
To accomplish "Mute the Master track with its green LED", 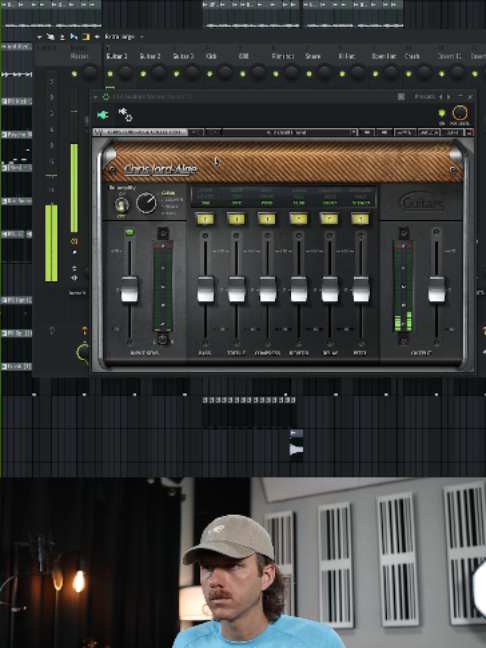I will 74,74.
